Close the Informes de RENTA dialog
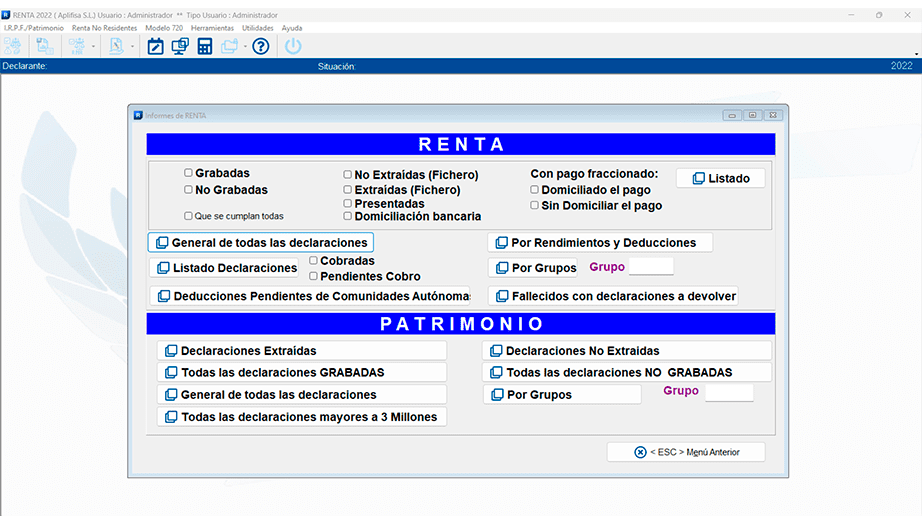Viewport: 922px width, 524px height. tap(773, 115)
